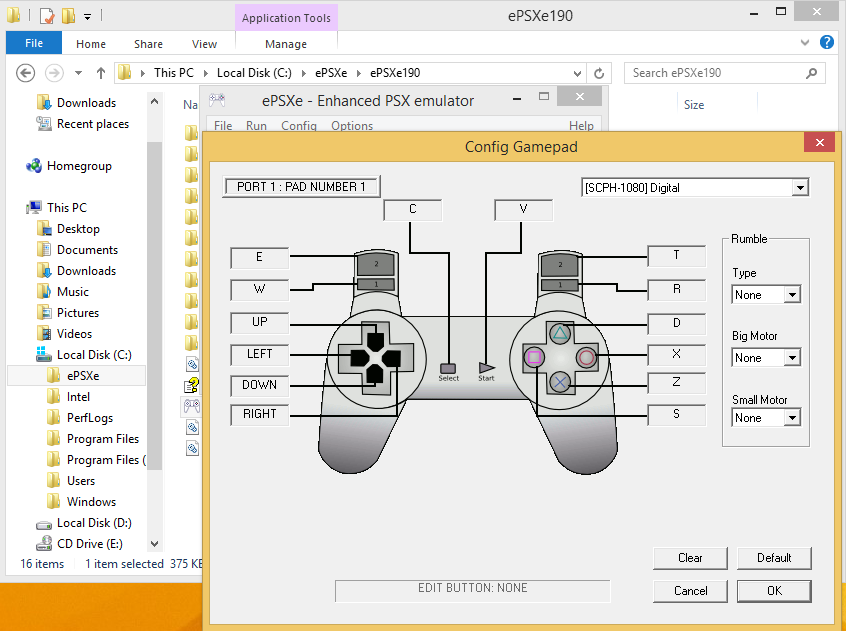This screenshot has width=846, height=631.
Task: Click the Size column header
Action: coord(694,105)
